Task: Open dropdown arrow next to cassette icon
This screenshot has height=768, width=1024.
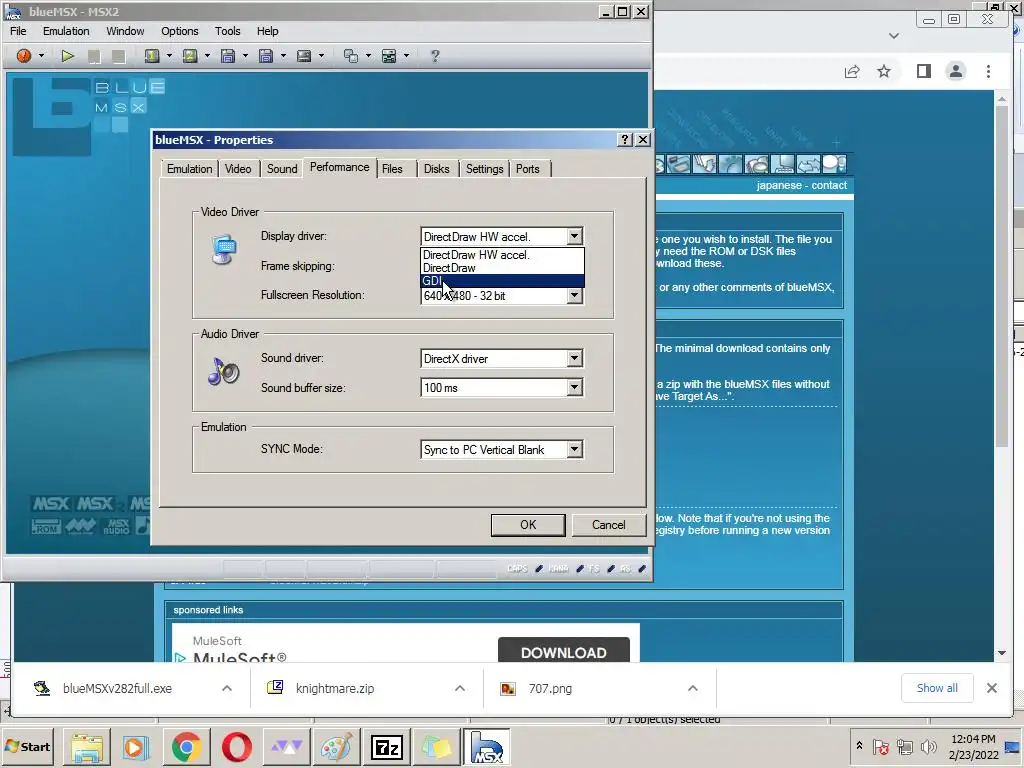Action: [x=321, y=56]
